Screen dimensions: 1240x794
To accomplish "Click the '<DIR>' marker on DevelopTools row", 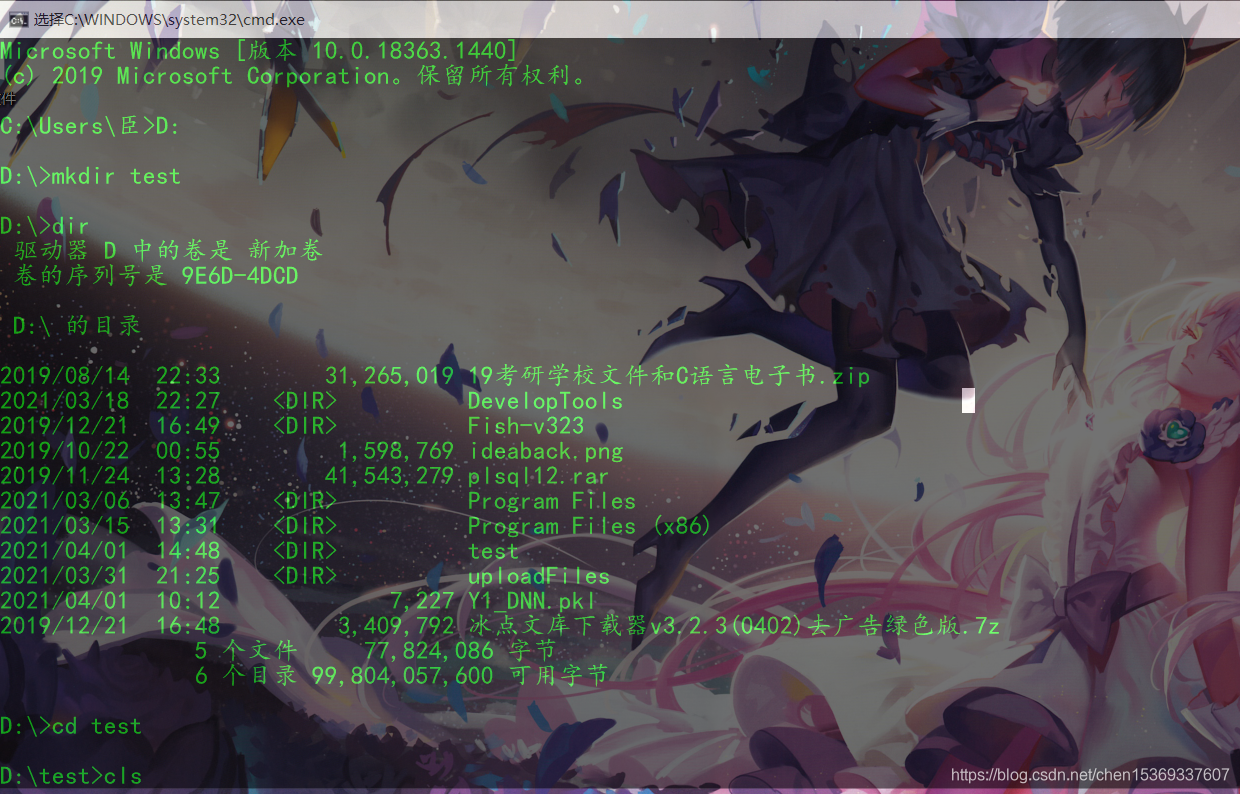I will coord(305,401).
